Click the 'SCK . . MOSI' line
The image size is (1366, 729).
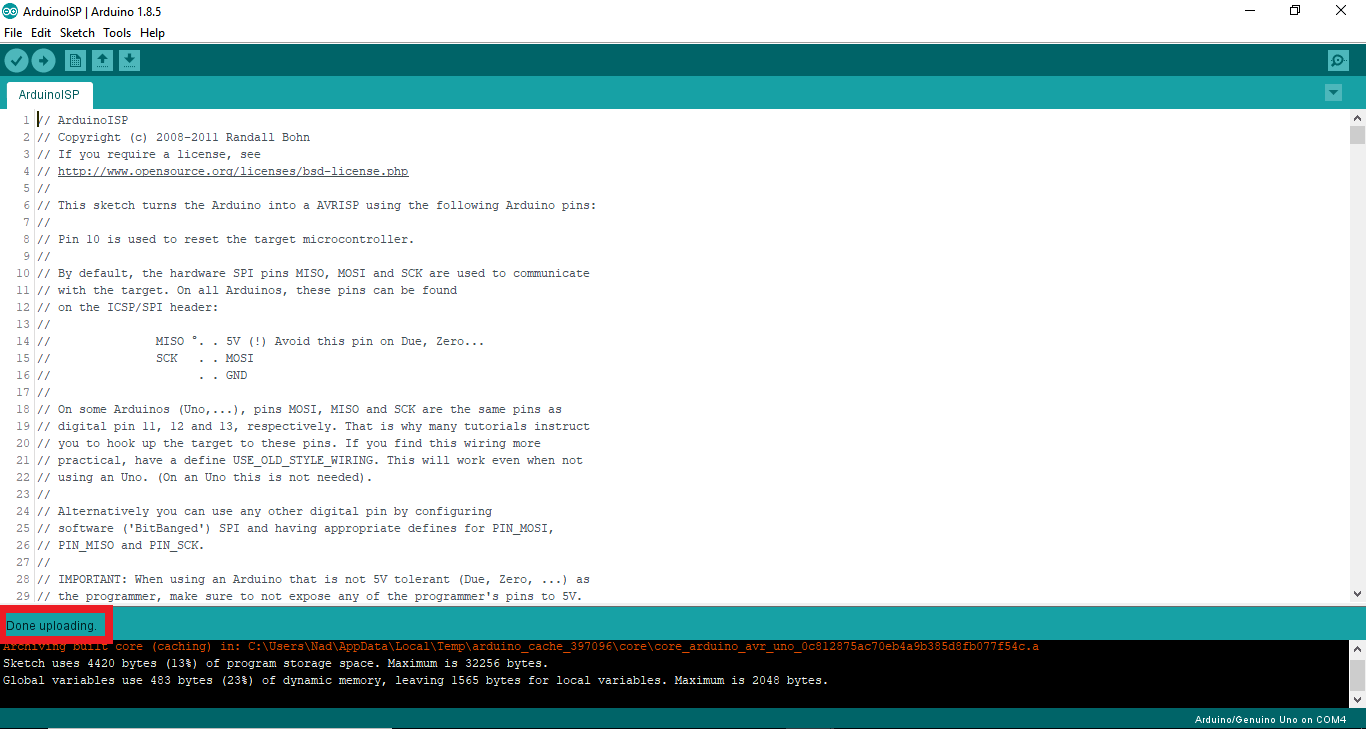click(145, 358)
